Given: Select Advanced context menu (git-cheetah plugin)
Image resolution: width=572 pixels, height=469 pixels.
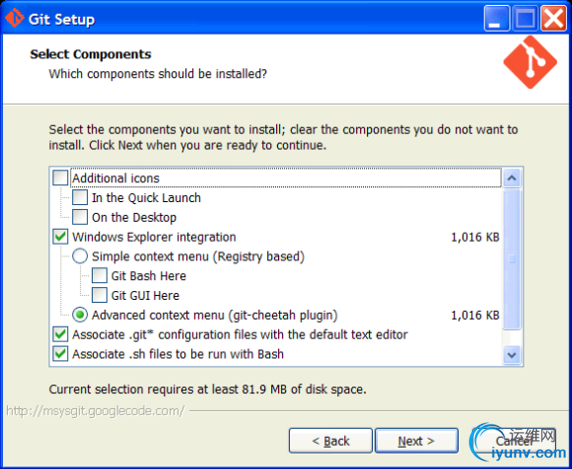Looking at the screenshot, I should (x=80, y=315).
